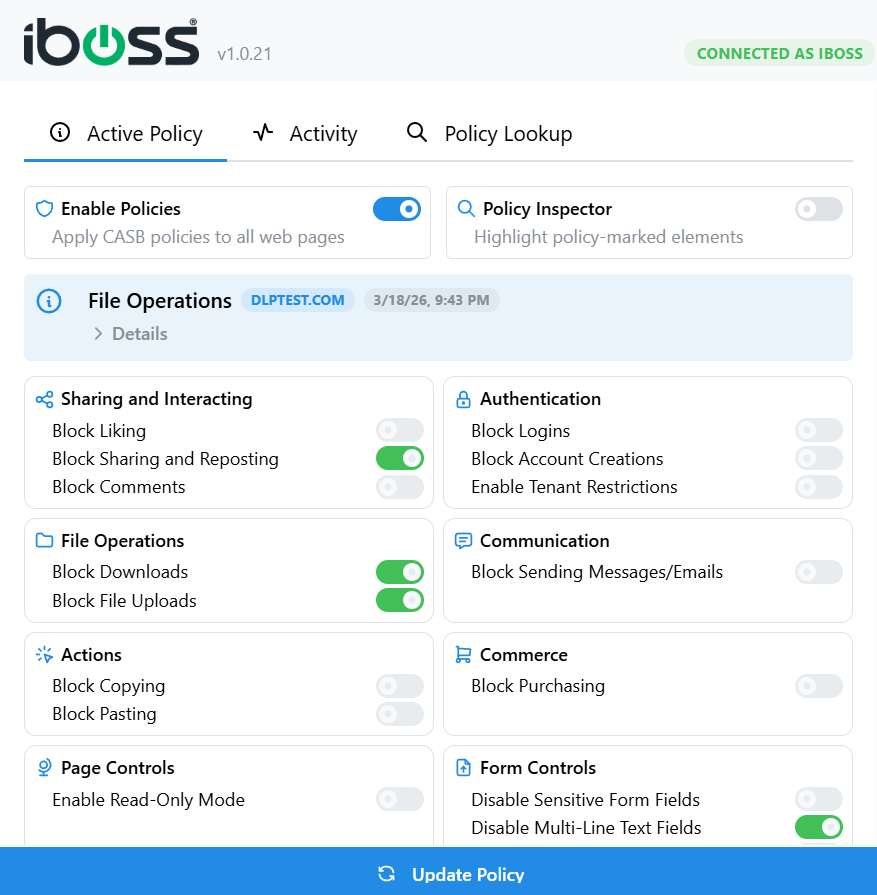
Task: Click the shopping cart icon for Commerce
Action: (463, 654)
